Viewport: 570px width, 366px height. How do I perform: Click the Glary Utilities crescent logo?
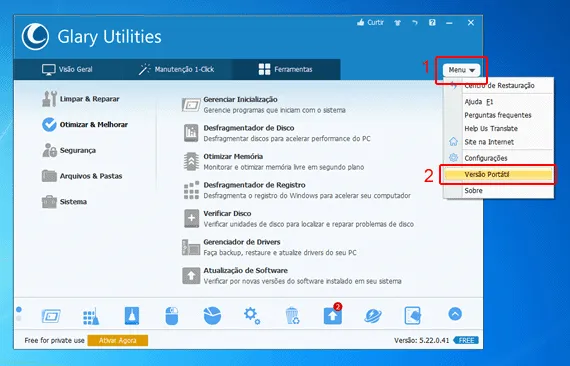(x=35, y=36)
